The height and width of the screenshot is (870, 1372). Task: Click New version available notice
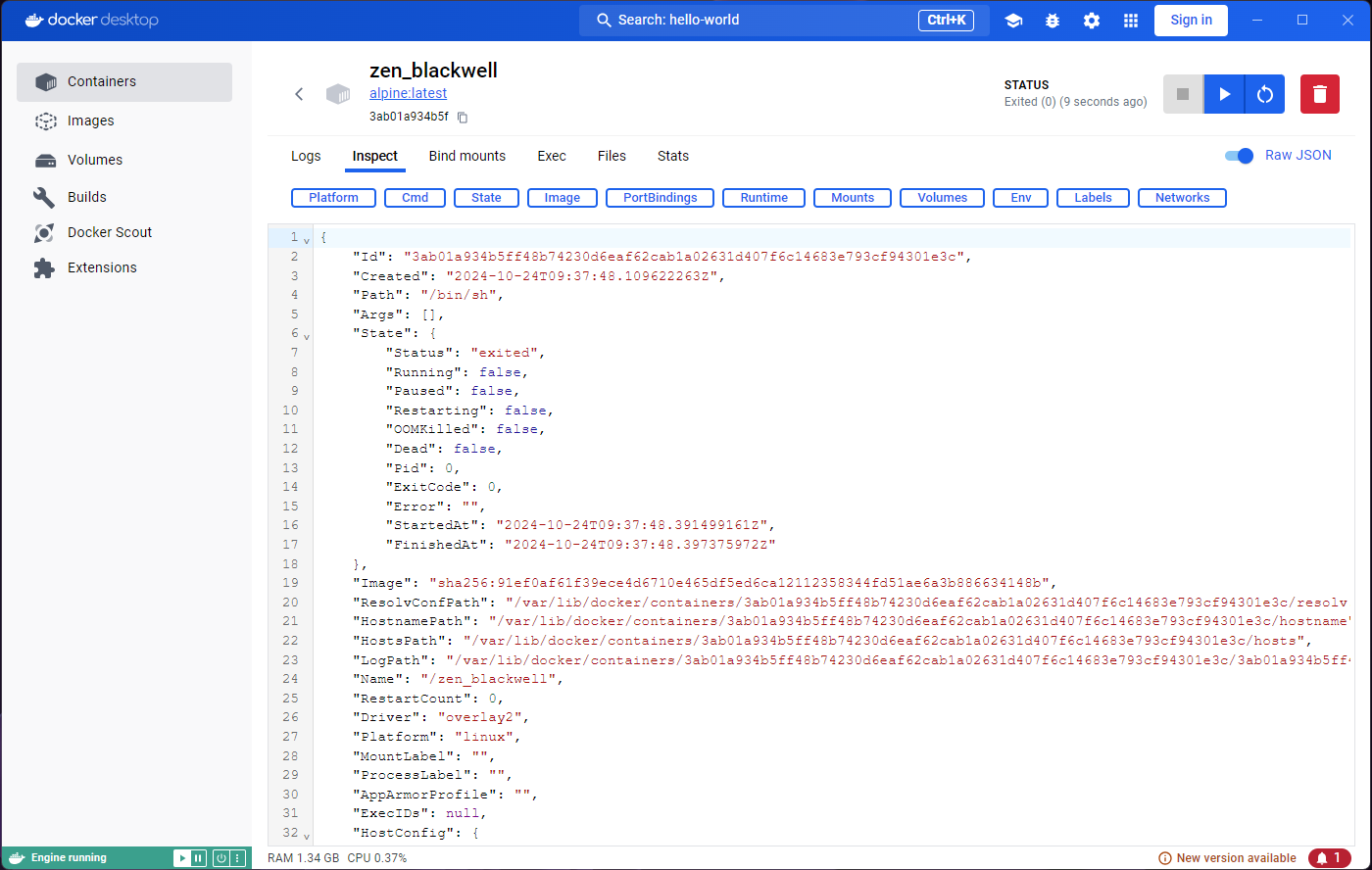click(x=1227, y=858)
